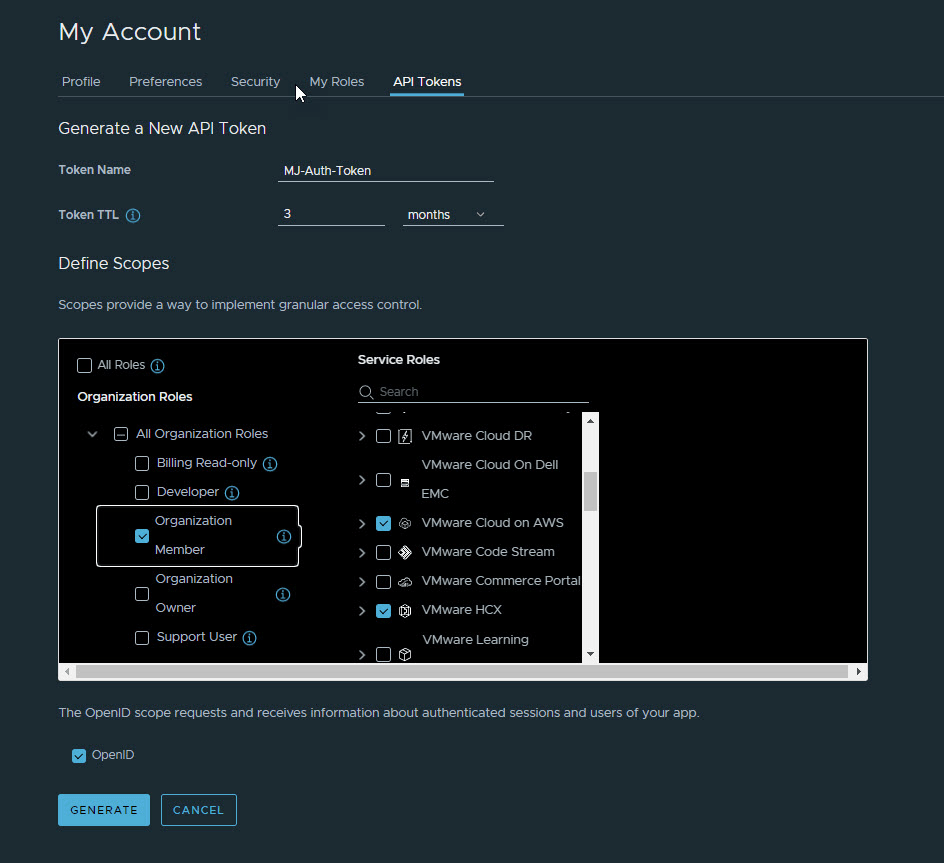This screenshot has height=863, width=944.
Task: Expand the VMware HCX roles
Action: tap(362, 611)
